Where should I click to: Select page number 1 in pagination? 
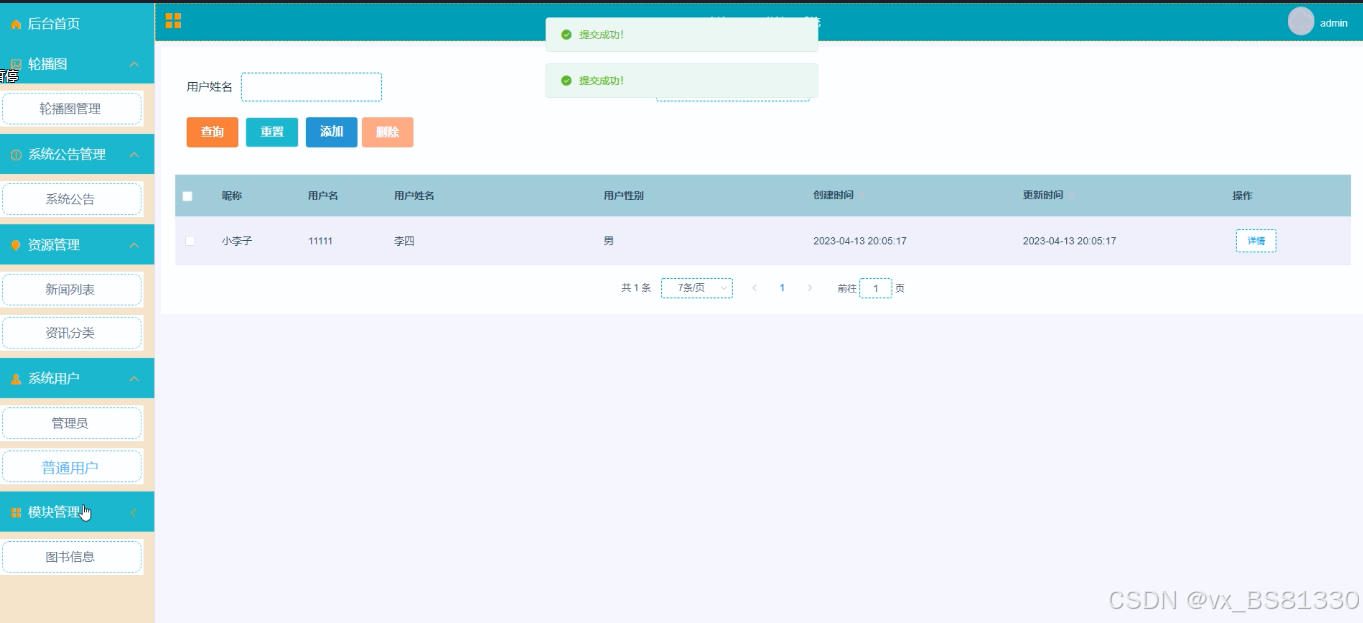782,288
